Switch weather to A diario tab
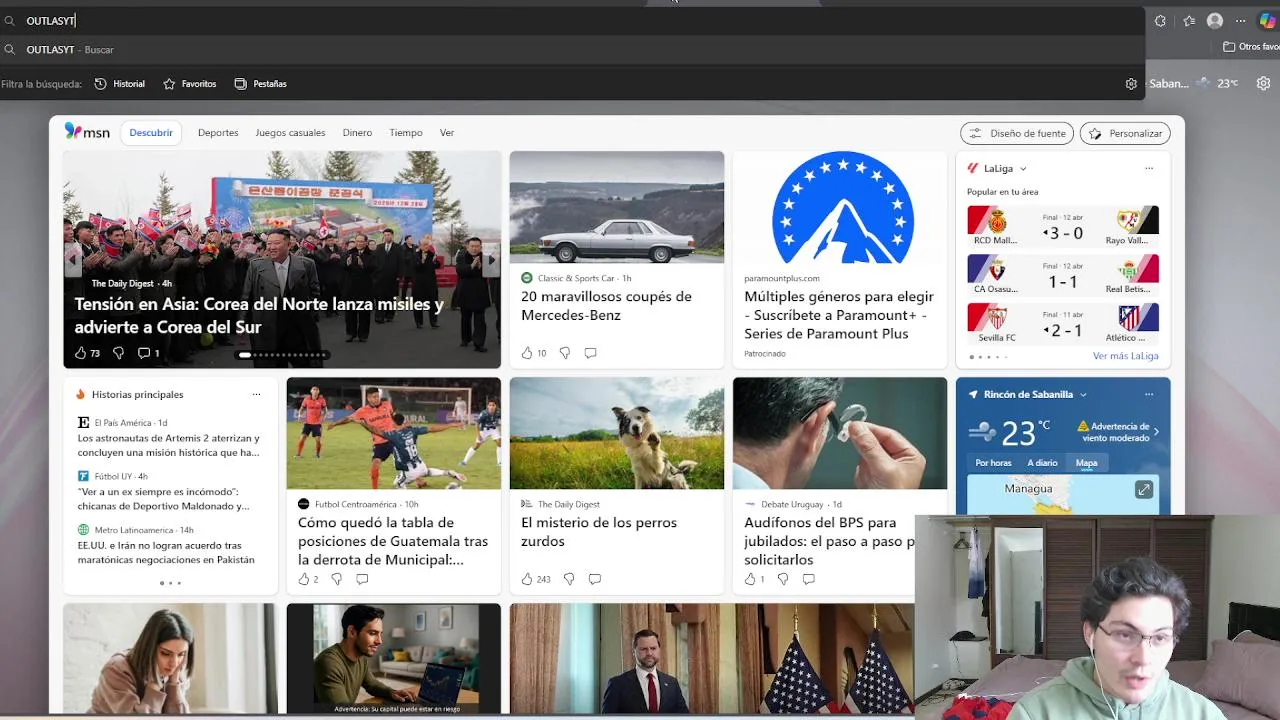 1042,463
